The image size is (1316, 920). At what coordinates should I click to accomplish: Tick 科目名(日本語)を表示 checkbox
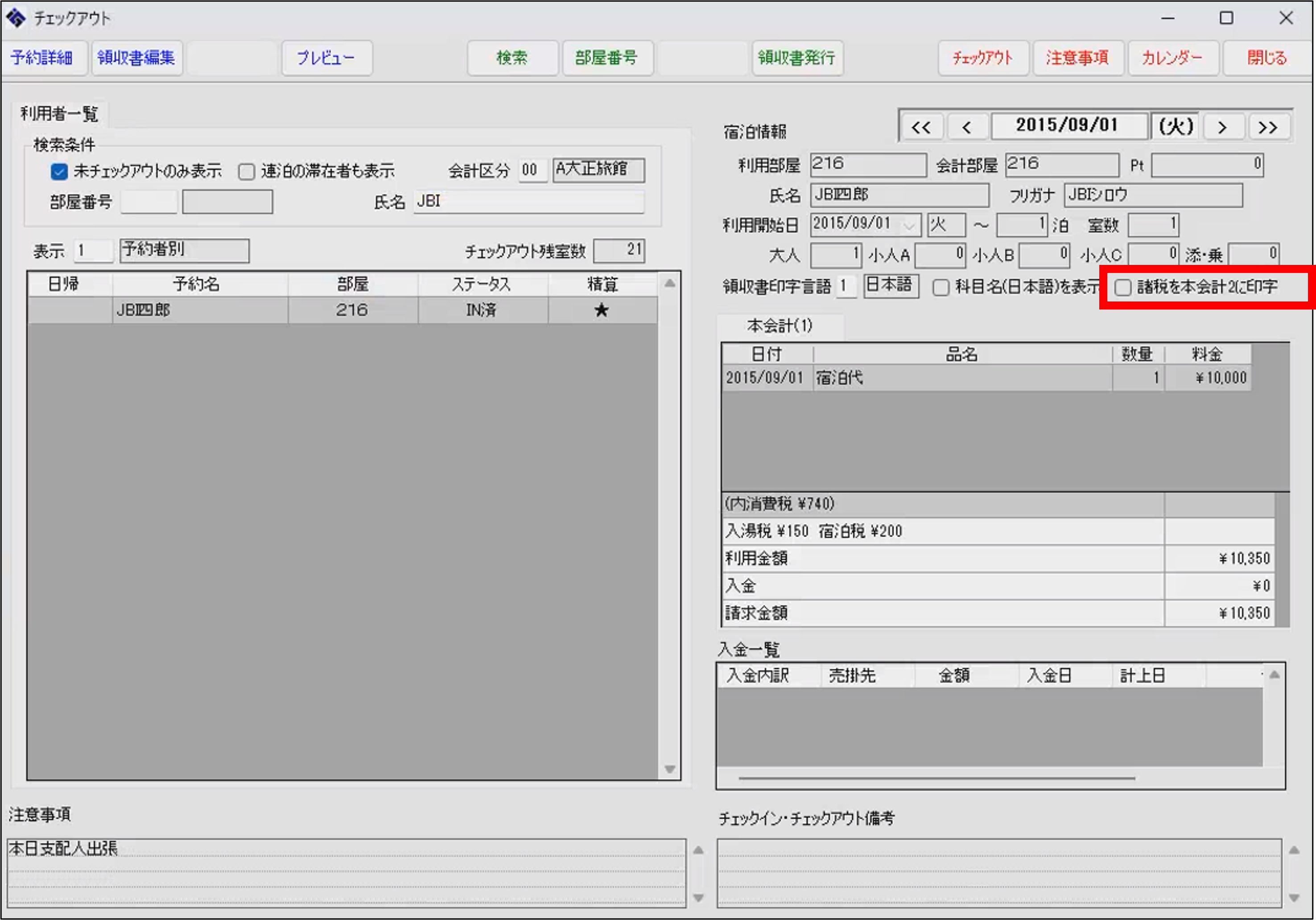click(x=941, y=288)
